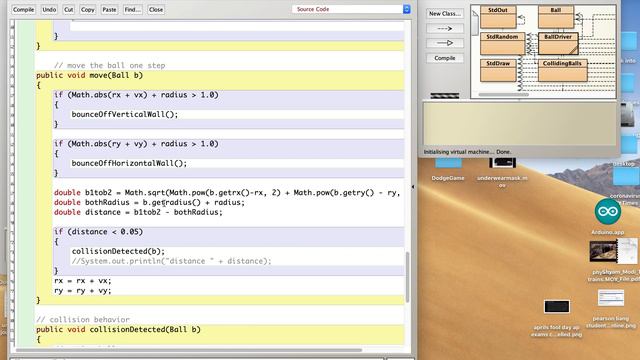The image size is (640, 360).
Task: Click the 'double bothRadius' code line
Action: 149,202
